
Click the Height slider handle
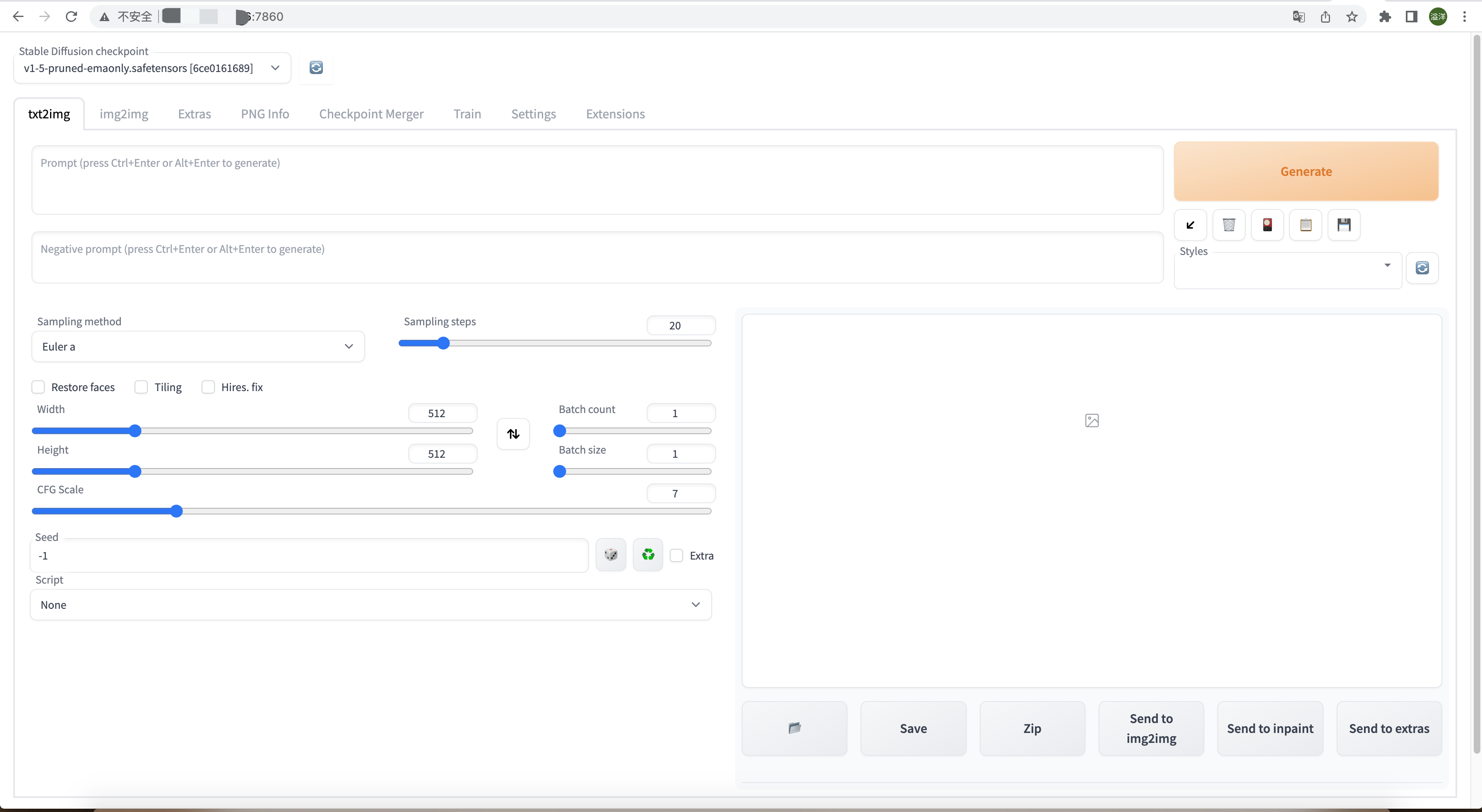(135, 471)
